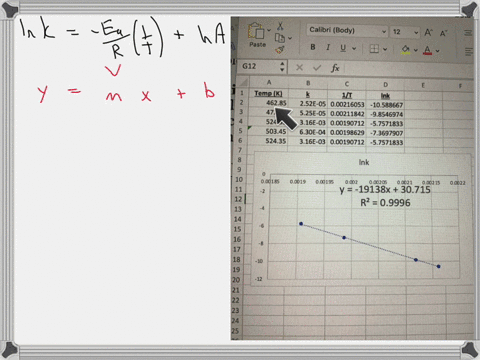Toggle Bold formatting
Screen dimensions: 480x360
[313, 47]
